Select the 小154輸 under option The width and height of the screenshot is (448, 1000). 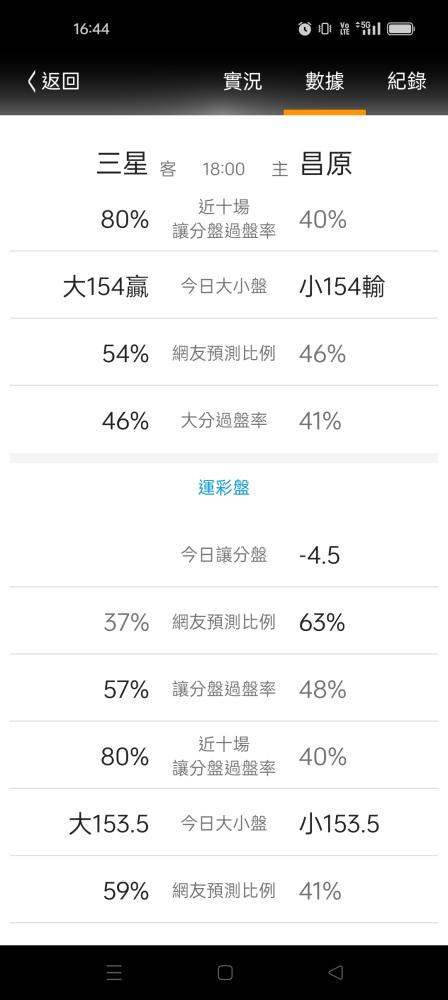click(x=342, y=288)
